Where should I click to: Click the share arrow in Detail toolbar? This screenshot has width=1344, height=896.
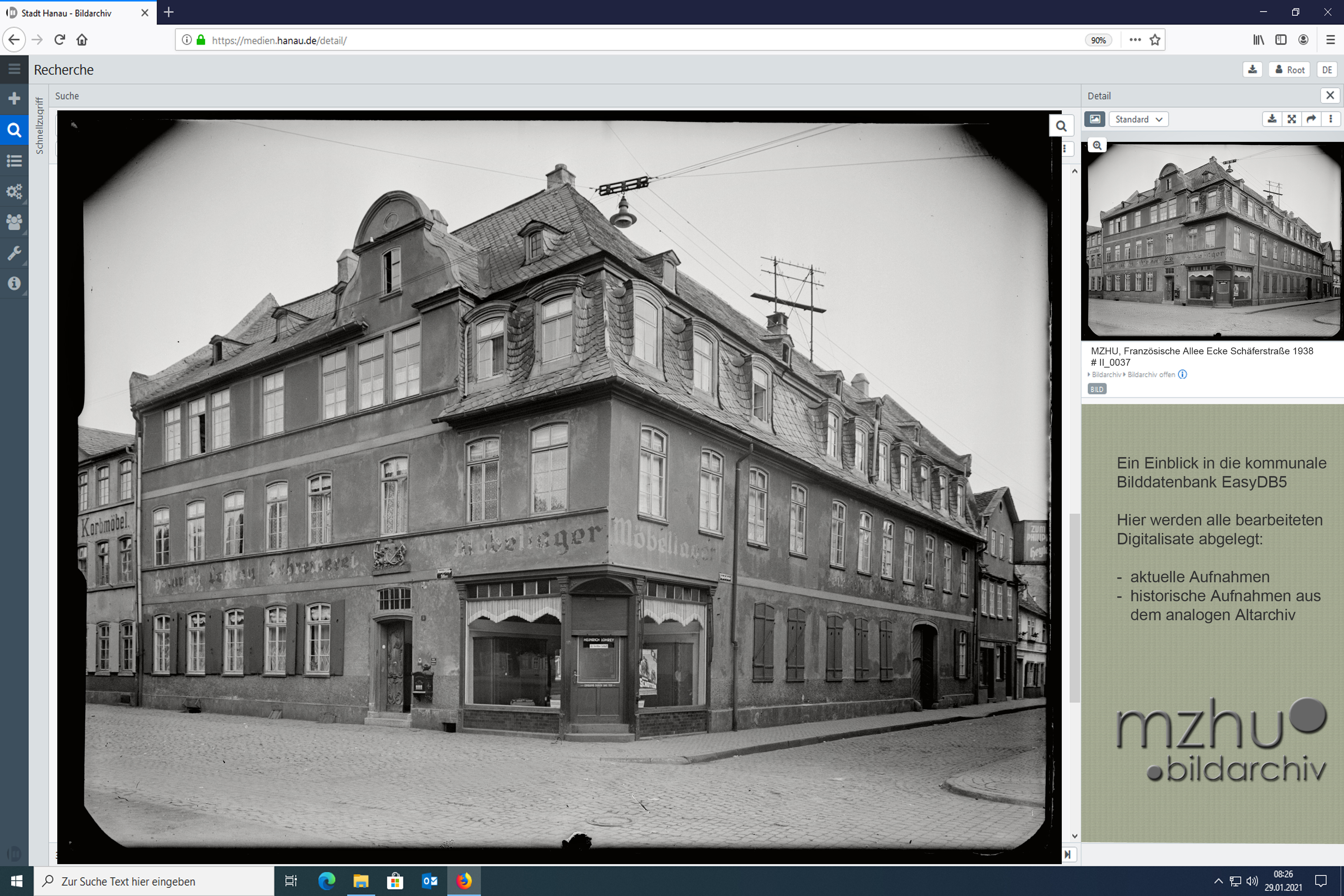(x=1311, y=119)
